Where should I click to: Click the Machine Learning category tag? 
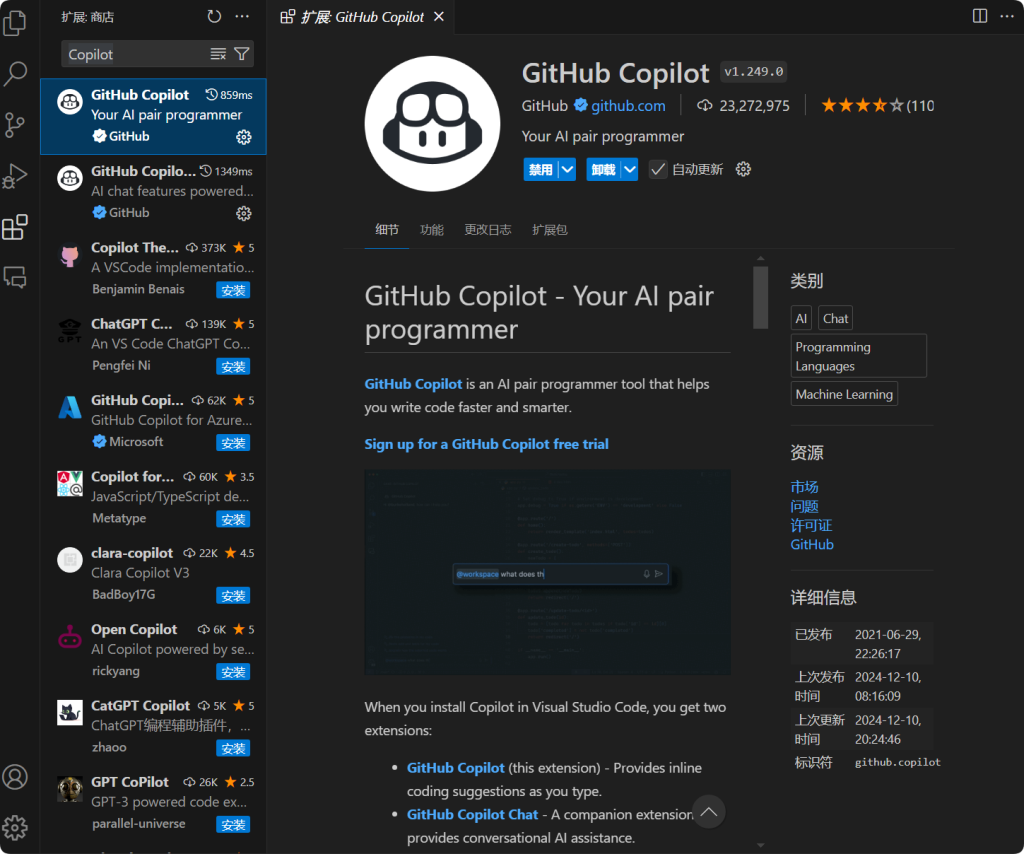[844, 394]
